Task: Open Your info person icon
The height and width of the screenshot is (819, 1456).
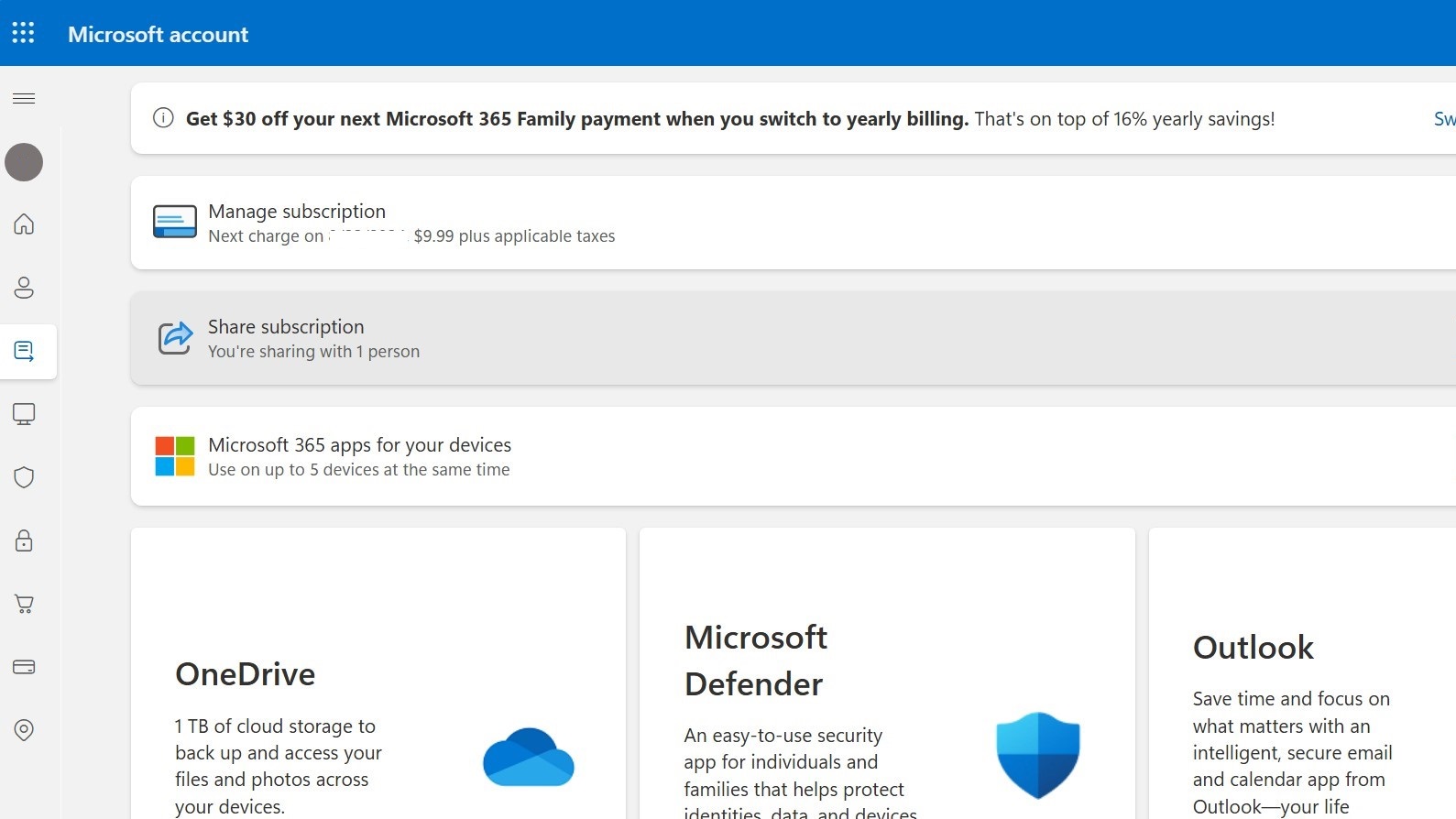Action: (24, 288)
